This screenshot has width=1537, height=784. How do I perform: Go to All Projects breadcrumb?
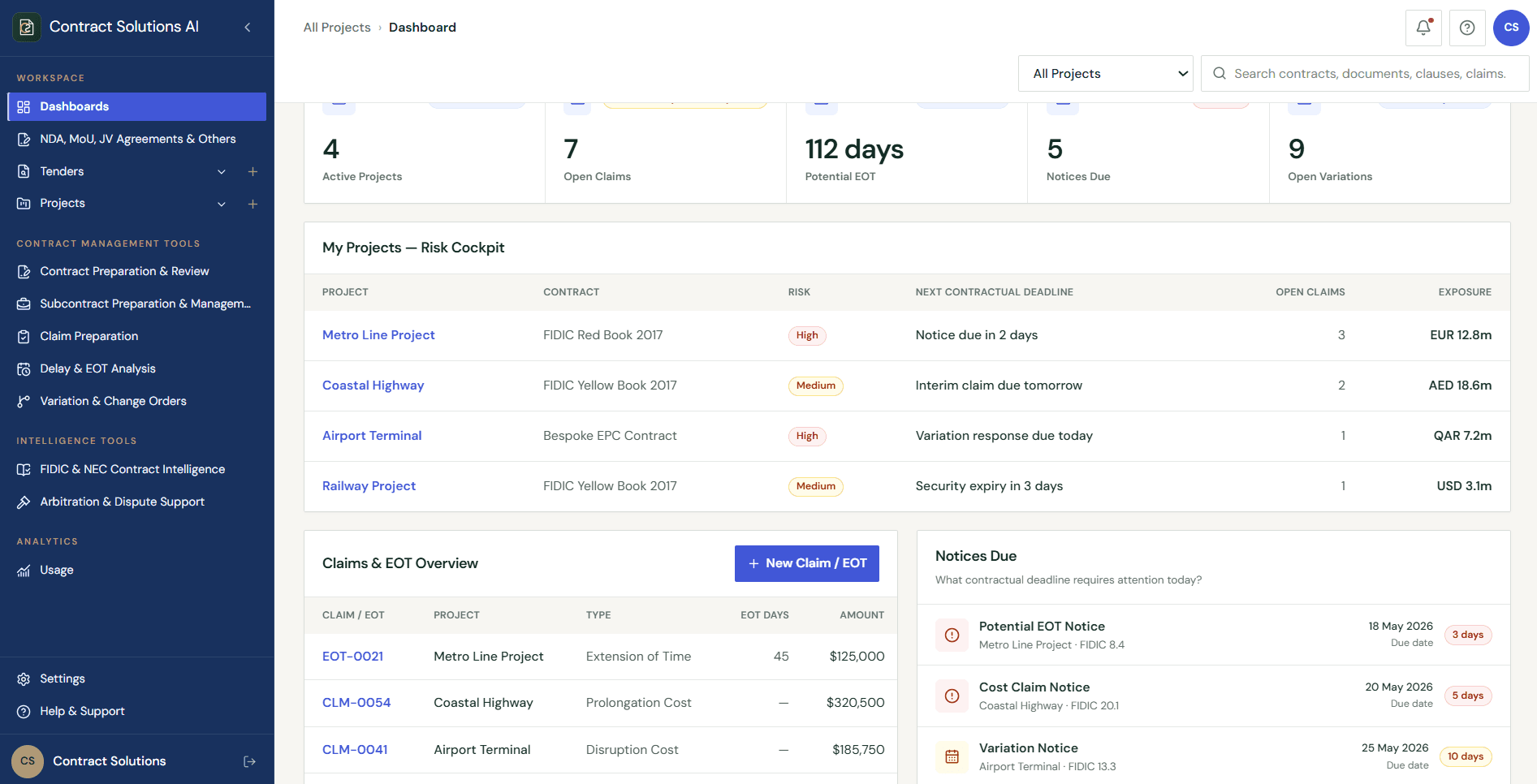[337, 28]
